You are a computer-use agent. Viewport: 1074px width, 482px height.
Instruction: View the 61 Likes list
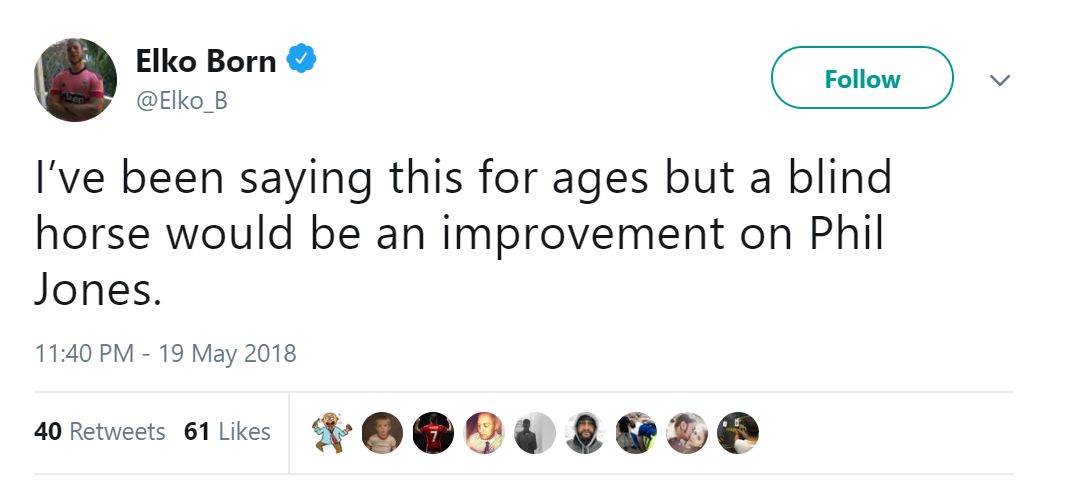[228, 432]
